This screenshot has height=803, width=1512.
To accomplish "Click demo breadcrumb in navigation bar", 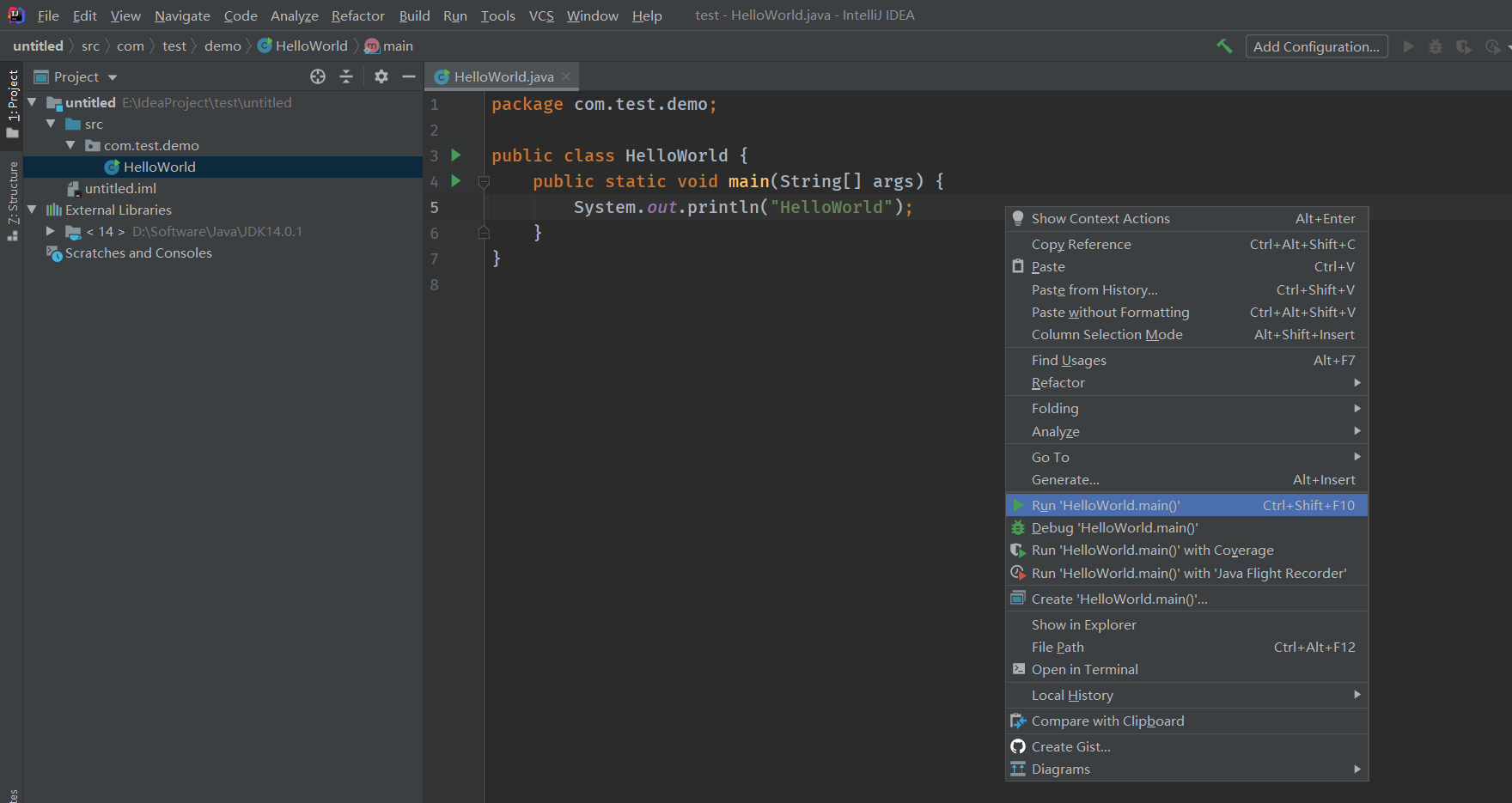I will (x=223, y=46).
